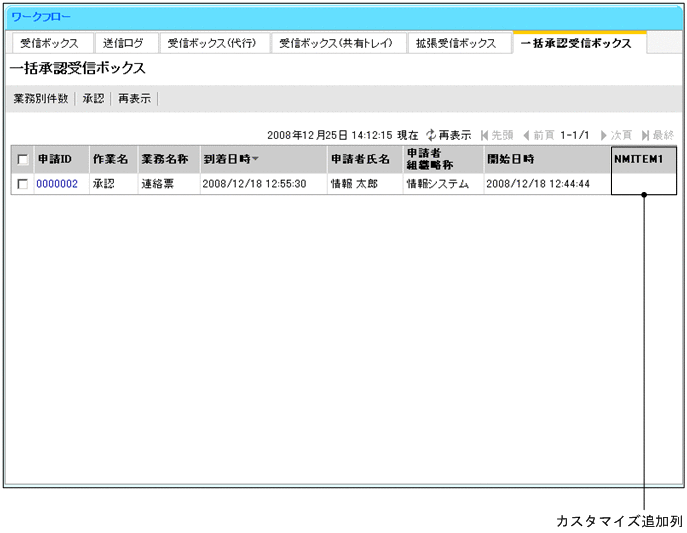Click the refresh icon beside 再表示 in pager
The image size is (687, 533).
(431, 134)
